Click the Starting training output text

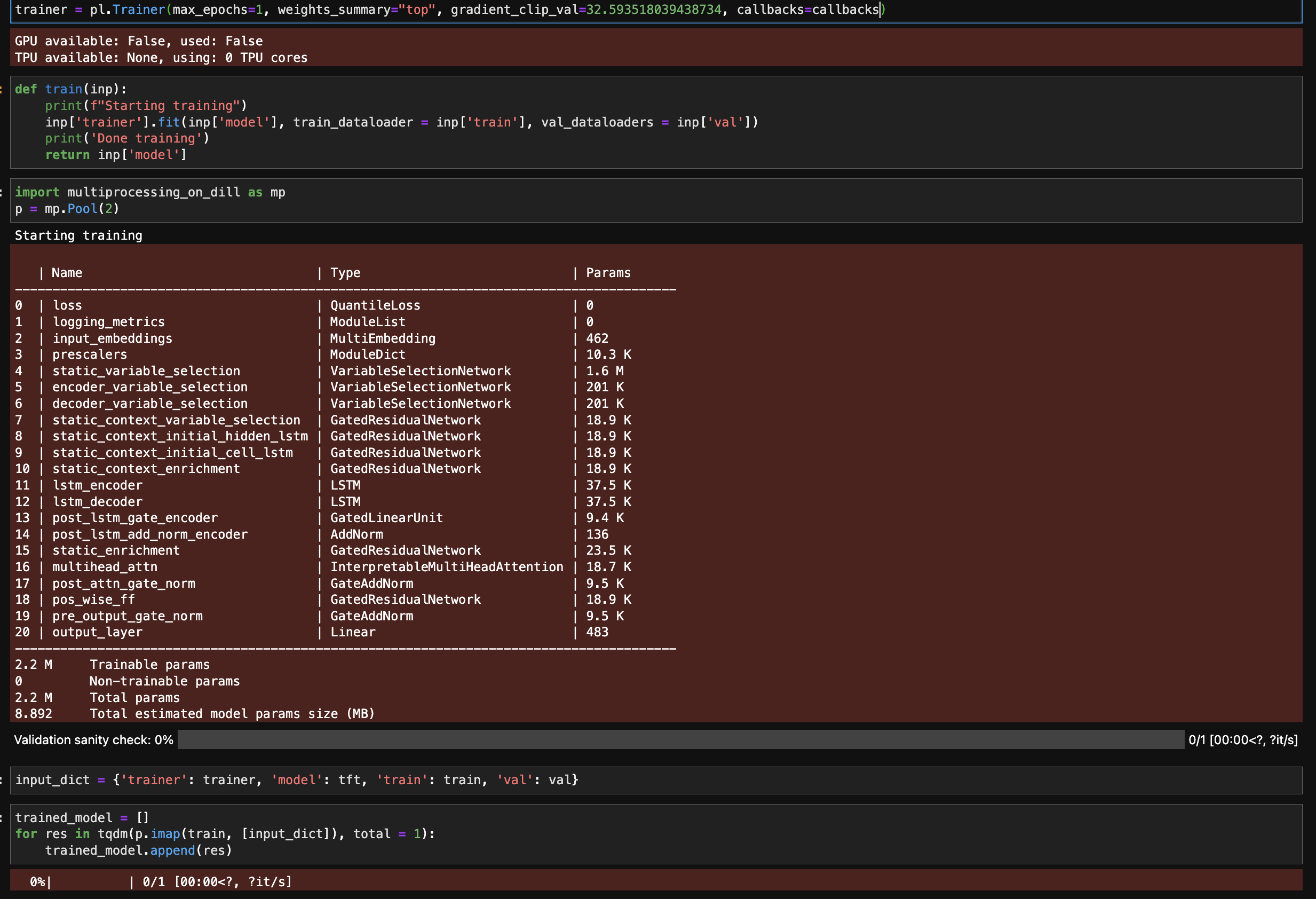click(78, 235)
